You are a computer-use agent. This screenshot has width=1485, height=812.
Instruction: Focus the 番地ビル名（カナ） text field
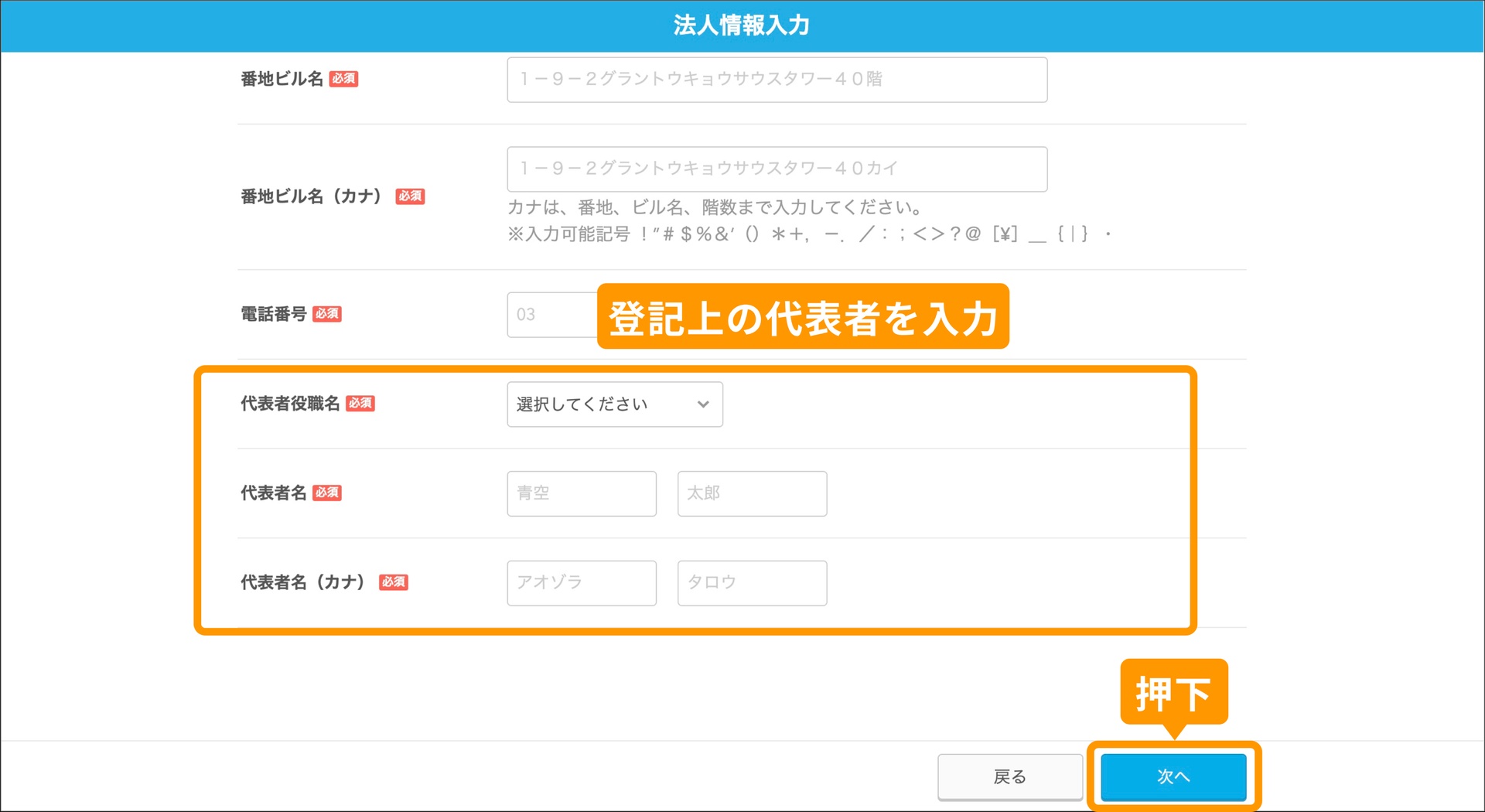coord(776,169)
